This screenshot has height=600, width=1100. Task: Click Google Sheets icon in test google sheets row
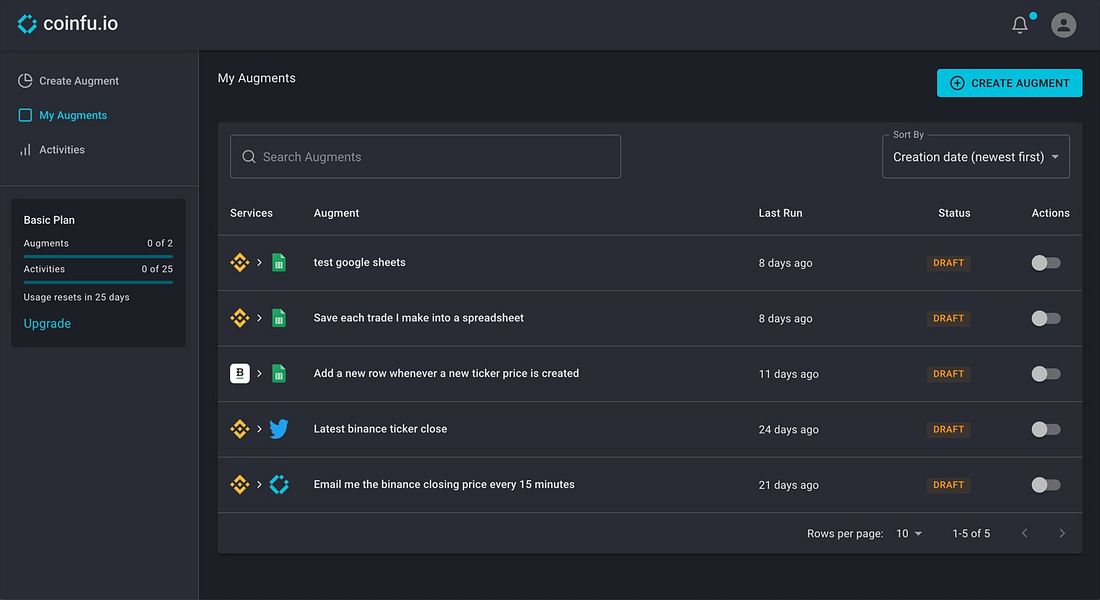pyautogui.click(x=279, y=262)
